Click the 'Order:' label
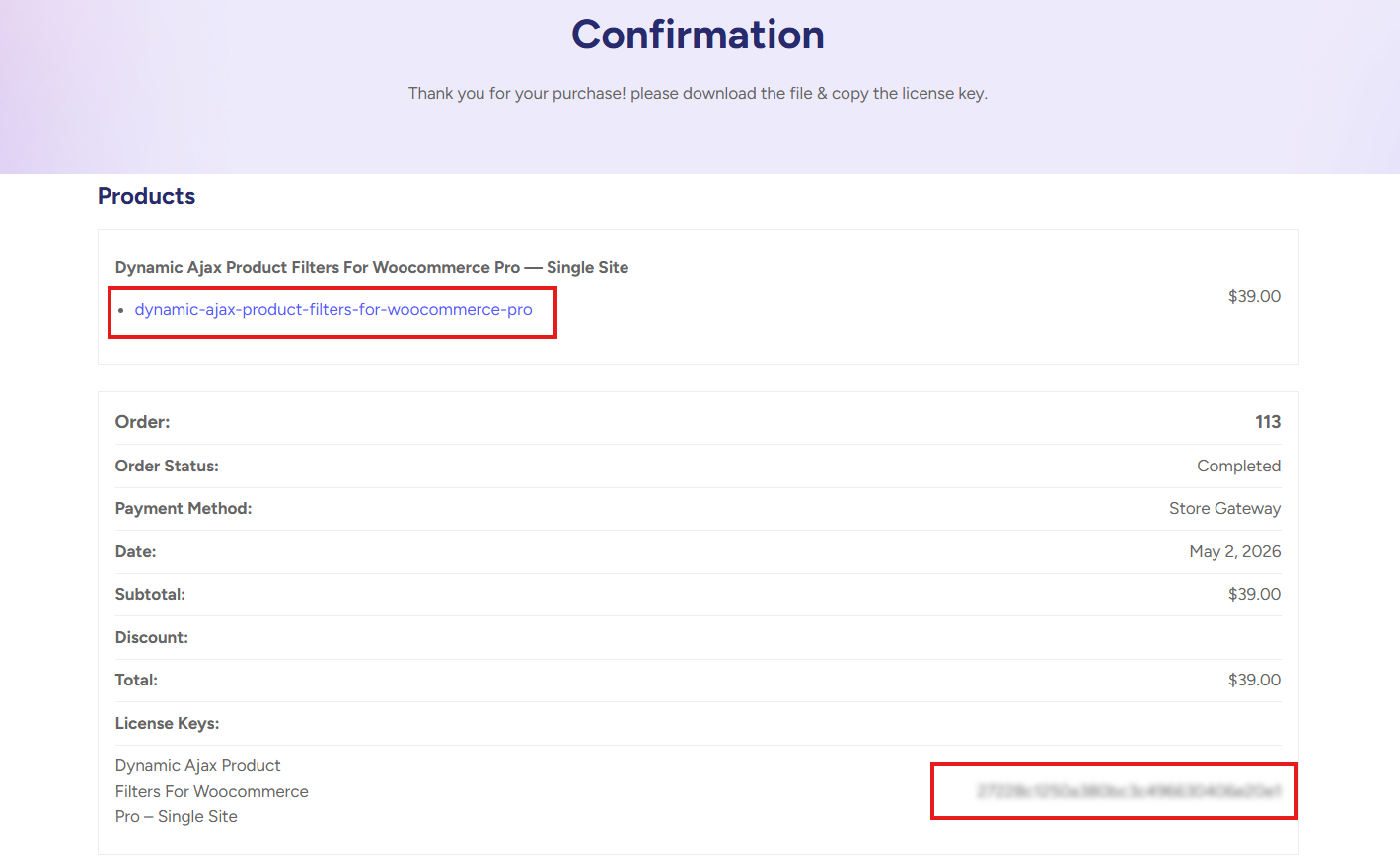This screenshot has height=864, width=1400. (143, 422)
